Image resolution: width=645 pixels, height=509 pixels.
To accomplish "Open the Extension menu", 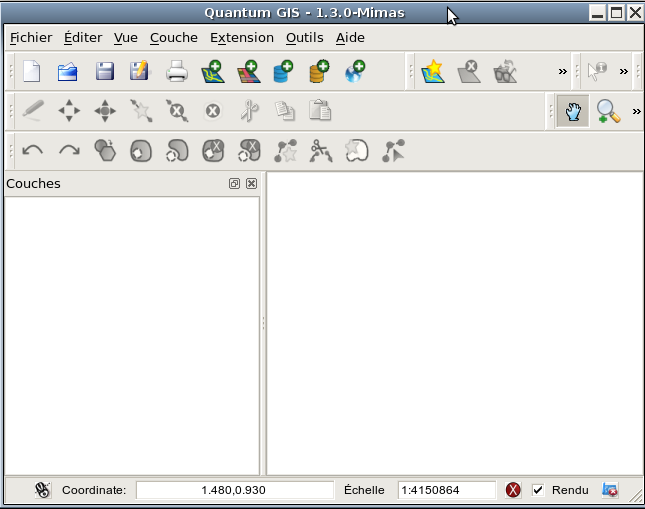I will coord(241,37).
